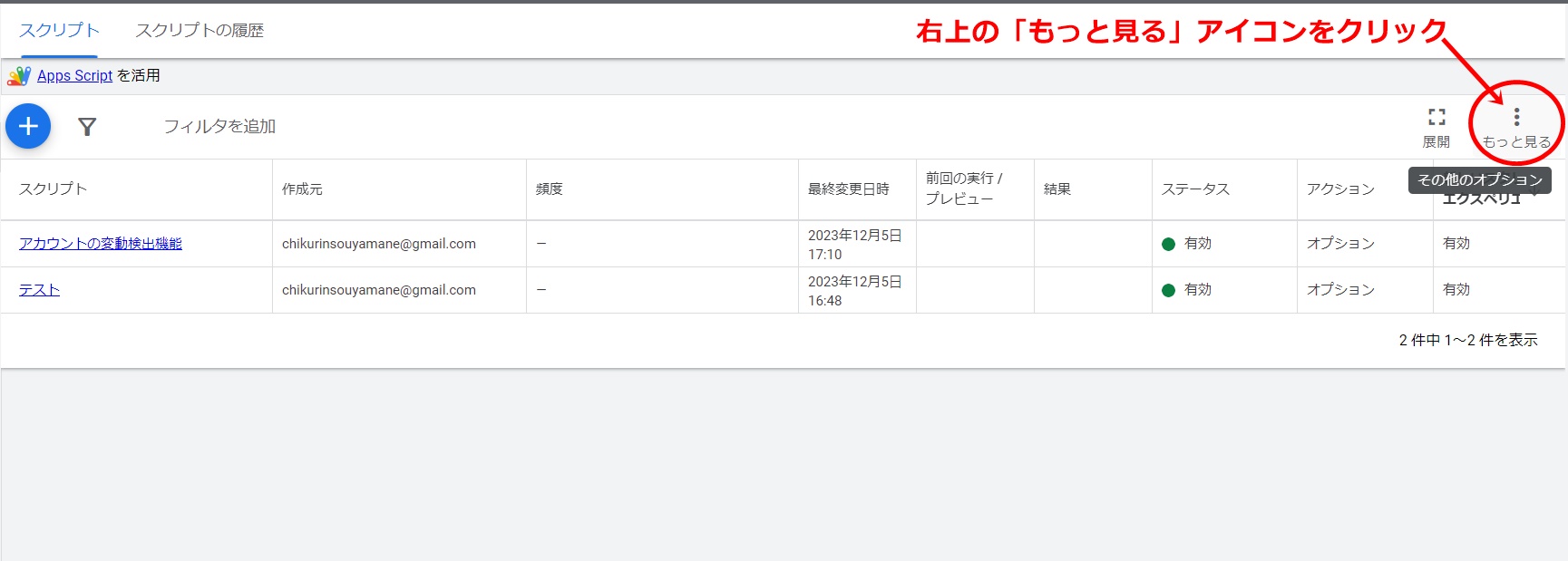Click the 展開 fullscreen expand icon
This screenshot has width=1568, height=561.
click(x=1437, y=118)
